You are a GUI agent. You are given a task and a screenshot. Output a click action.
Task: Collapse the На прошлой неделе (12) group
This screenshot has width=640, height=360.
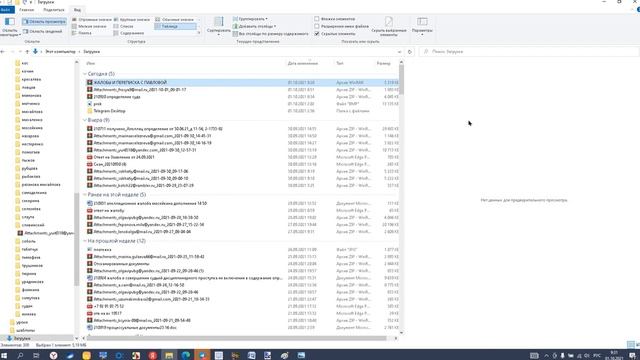85,241
